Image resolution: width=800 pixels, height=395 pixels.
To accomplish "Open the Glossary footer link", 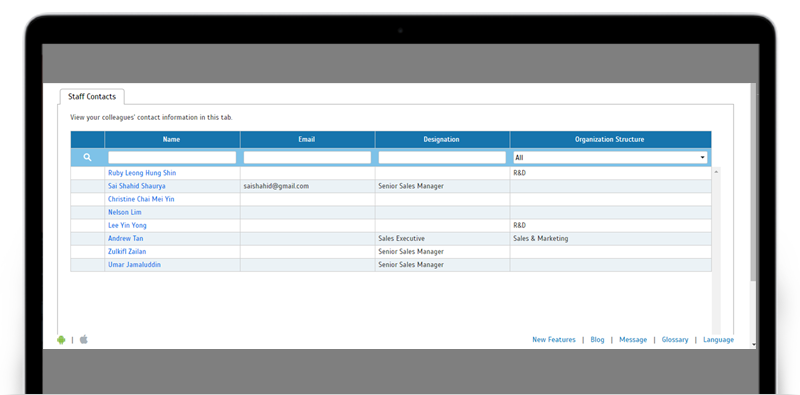I will click(675, 339).
